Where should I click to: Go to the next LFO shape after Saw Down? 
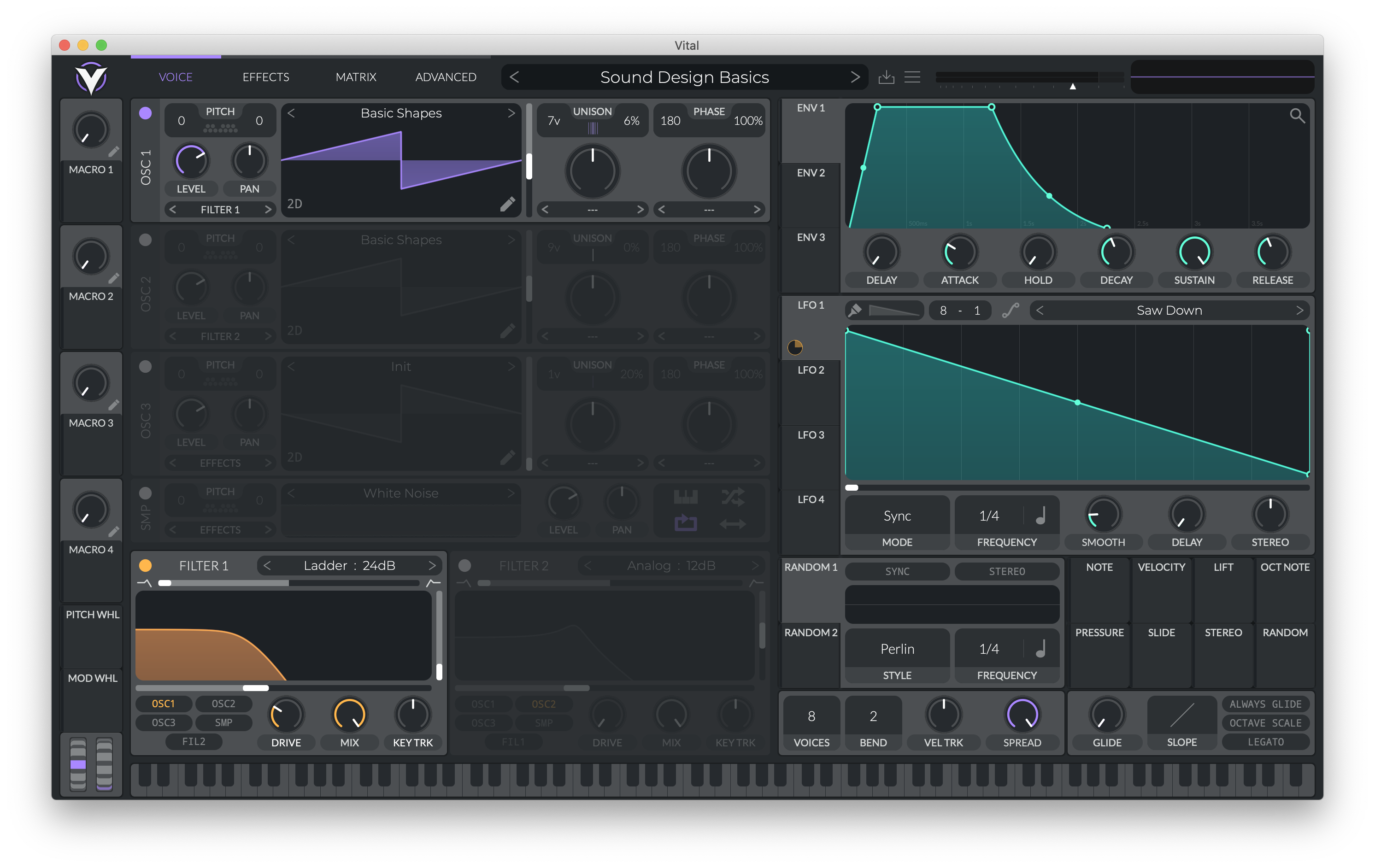click(1299, 310)
